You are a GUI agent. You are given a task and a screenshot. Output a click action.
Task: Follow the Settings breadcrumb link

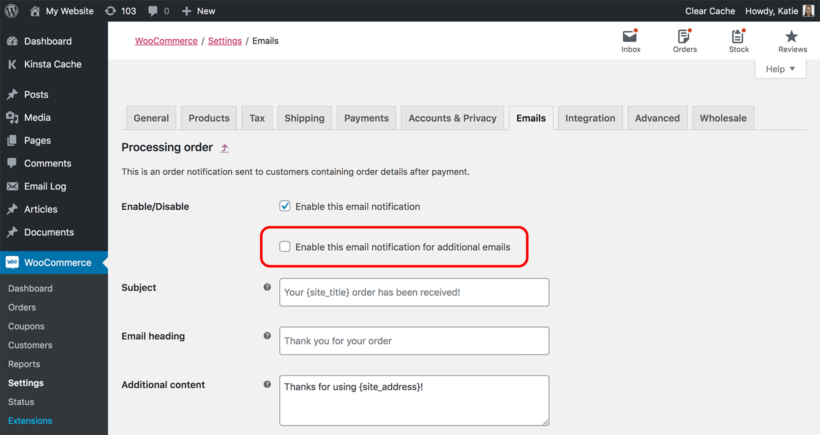click(225, 41)
